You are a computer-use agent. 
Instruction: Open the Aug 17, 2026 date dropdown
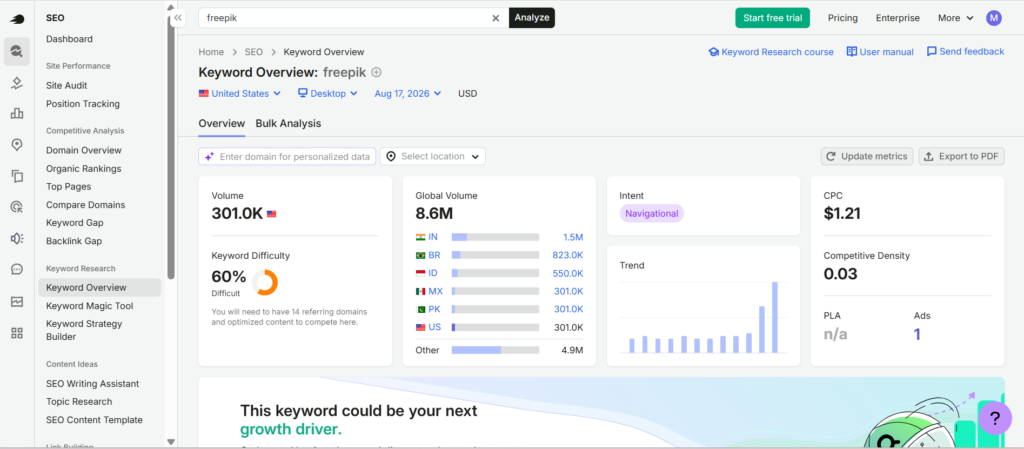(x=408, y=93)
